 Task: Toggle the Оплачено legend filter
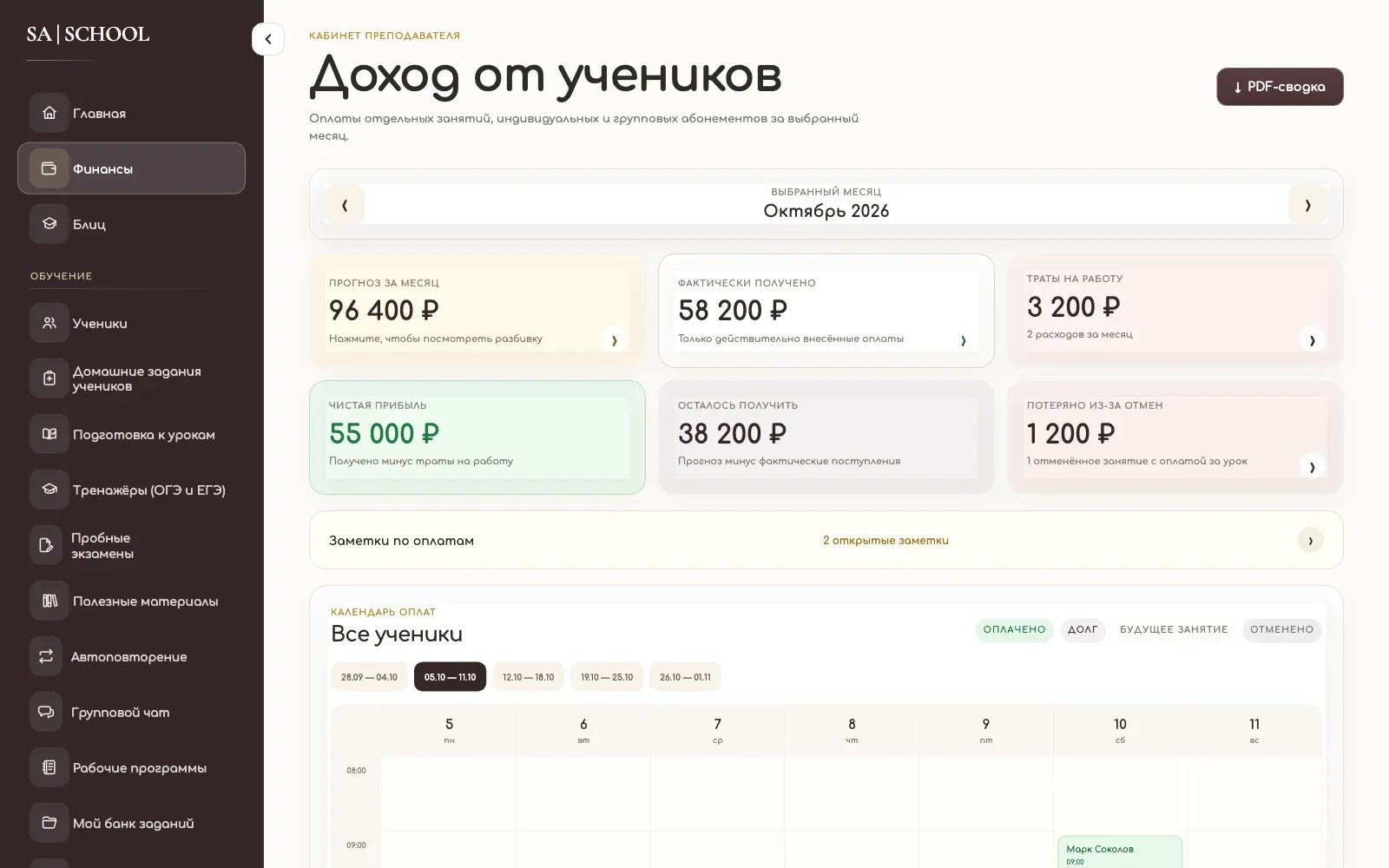pos(1014,629)
